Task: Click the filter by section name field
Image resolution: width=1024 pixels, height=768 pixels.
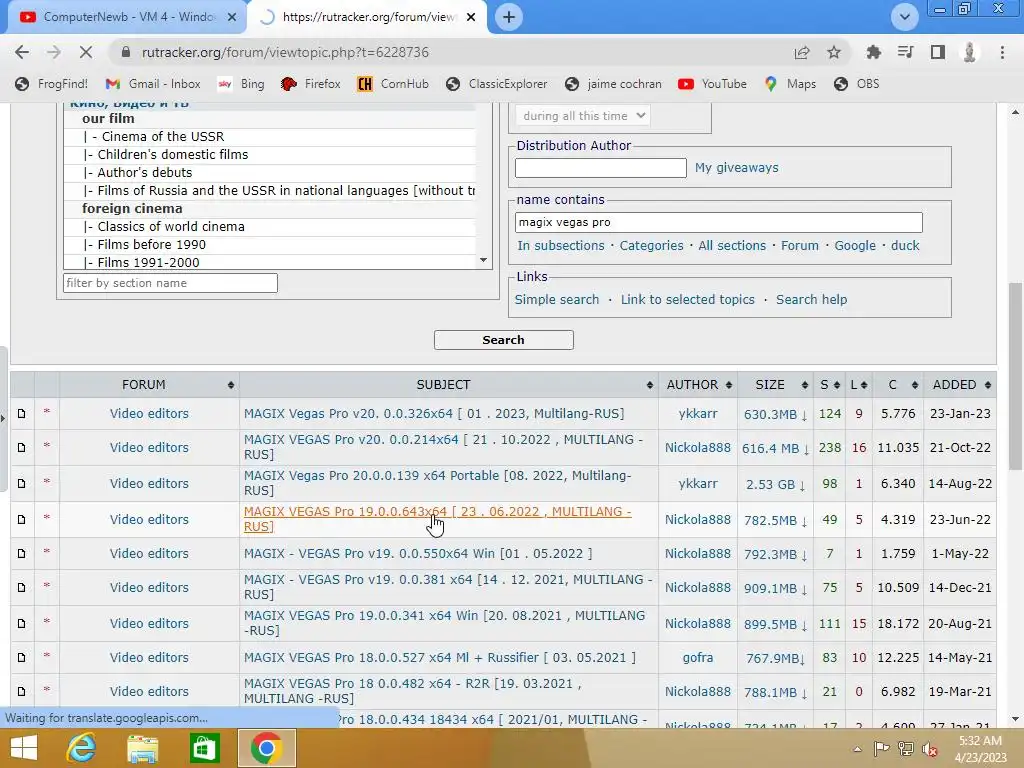Action: pyautogui.click(x=170, y=283)
